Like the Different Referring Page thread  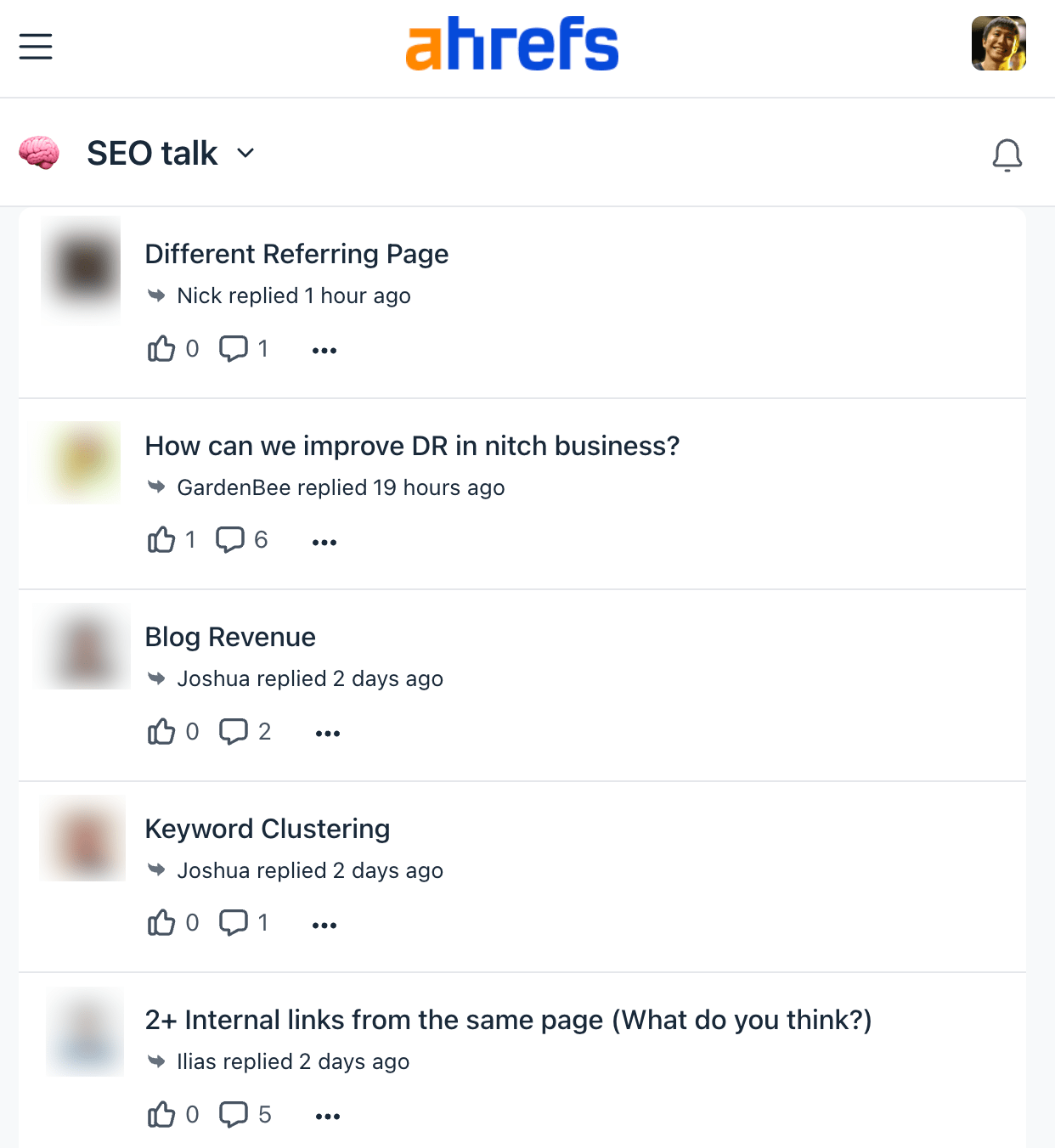(x=161, y=348)
